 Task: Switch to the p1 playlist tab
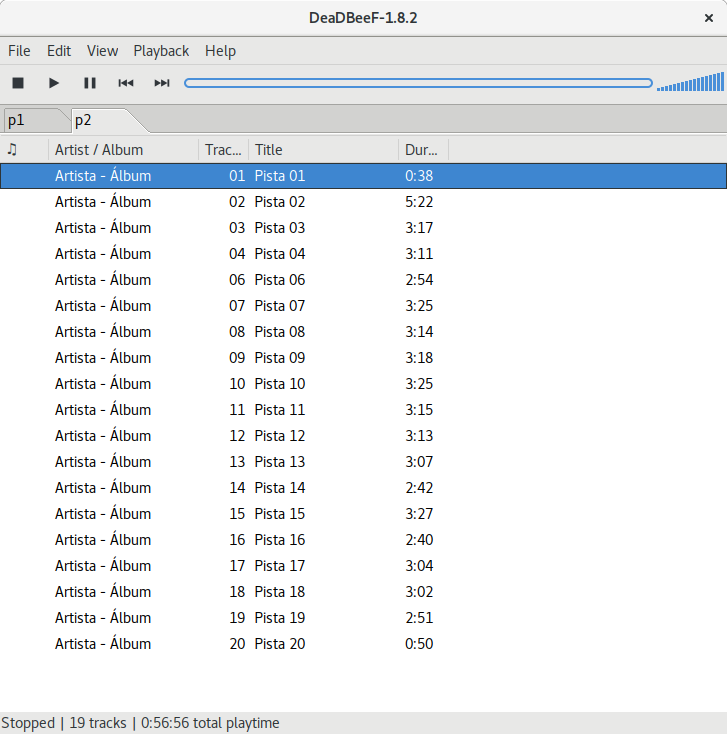(x=35, y=121)
